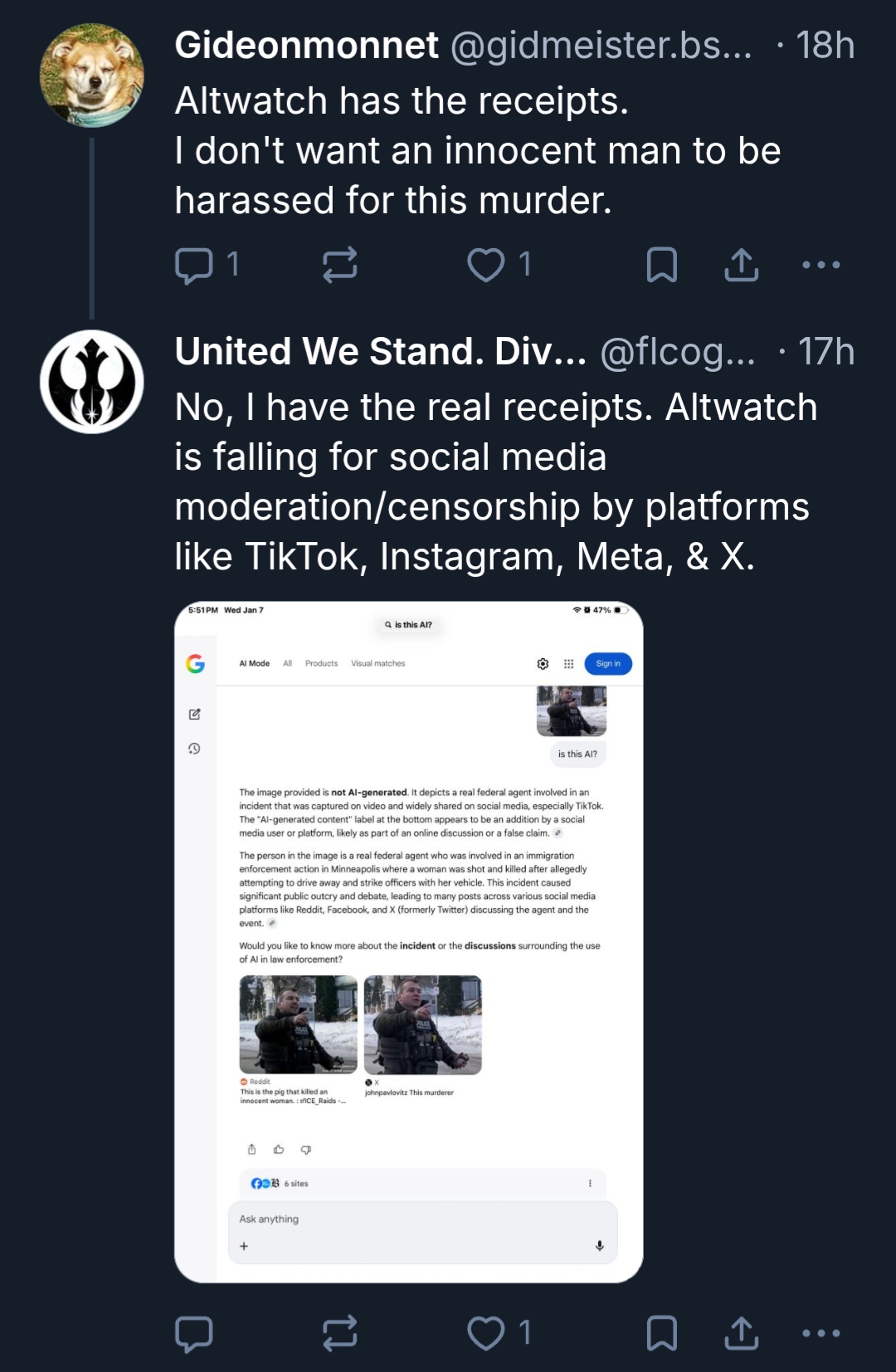This screenshot has width=896, height=1372.
Task: Repost Gideonmonnet's post
Action: (339, 265)
